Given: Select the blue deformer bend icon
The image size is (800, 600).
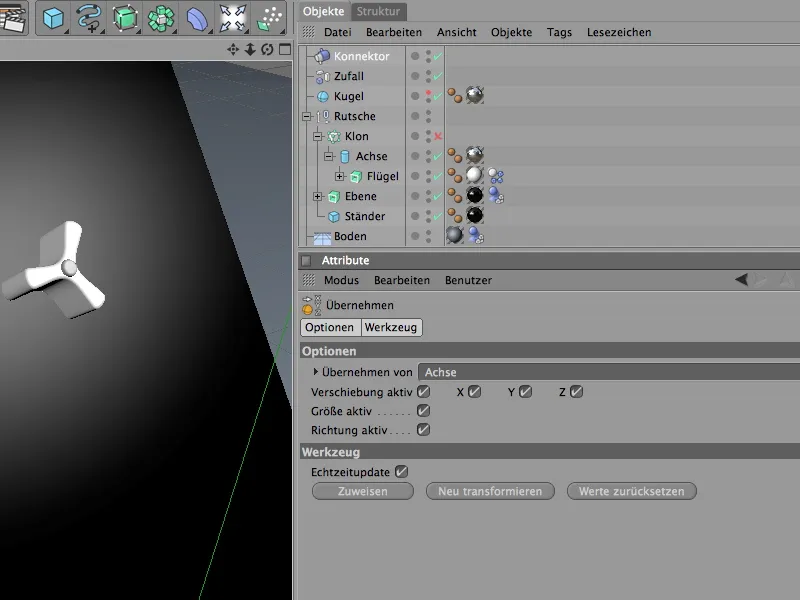Looking at the screenshot, I should pyautogui.click(x=196, y=18).
